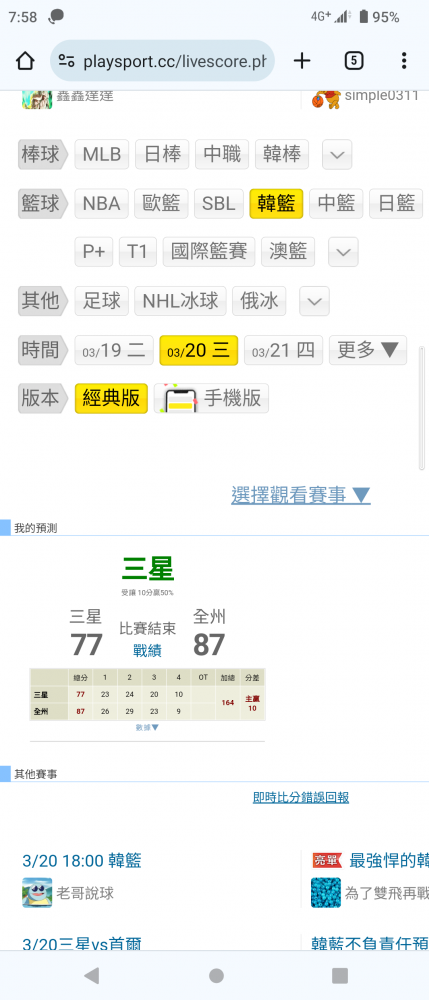
Task: Click the page vertical scrollbar
Action: tap(421, 408)
